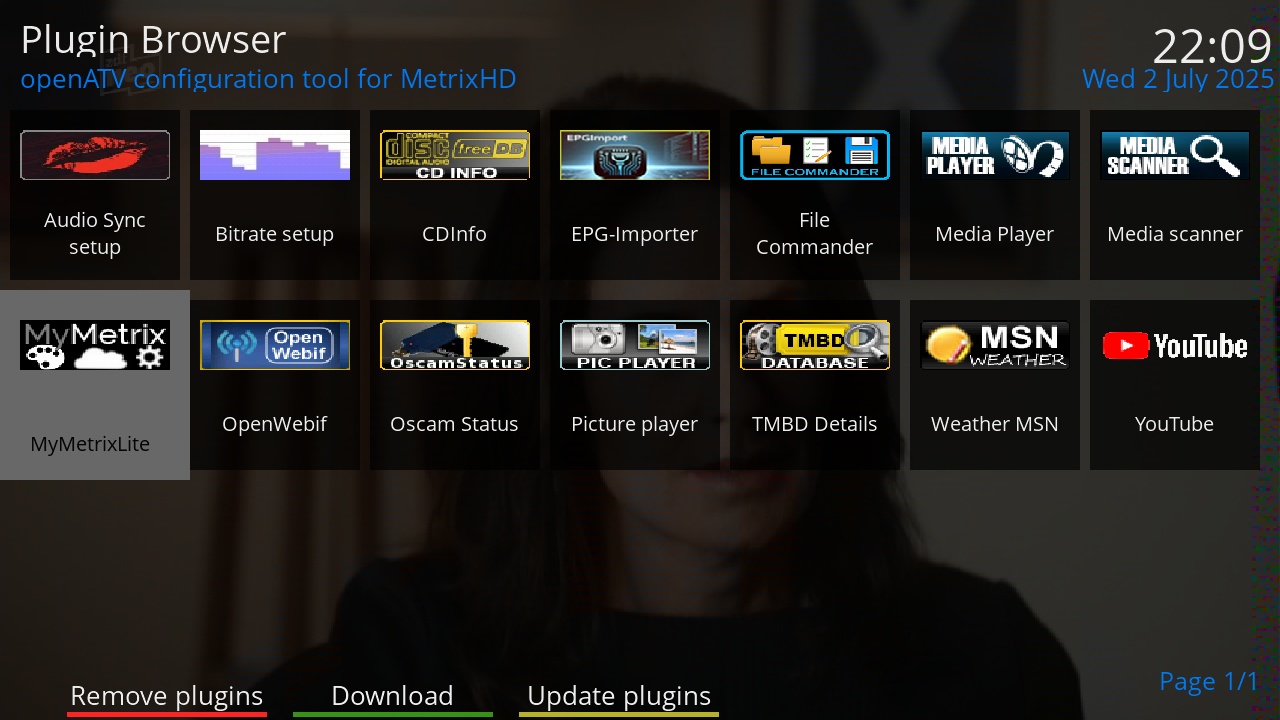Open the TMBD Database icon
This screenshot has width=1280, height=720.
point(815,345)
